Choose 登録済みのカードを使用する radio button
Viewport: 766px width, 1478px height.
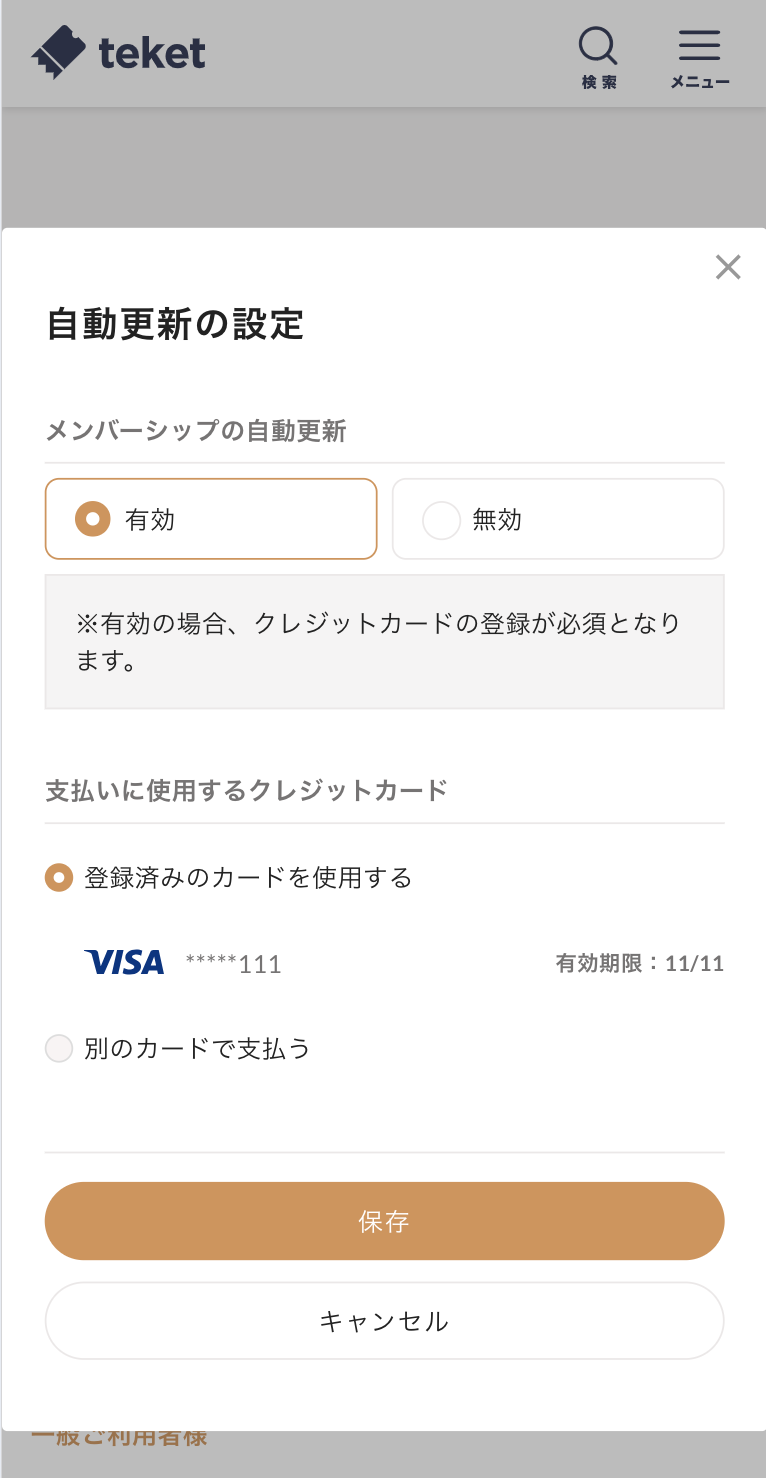60,878
